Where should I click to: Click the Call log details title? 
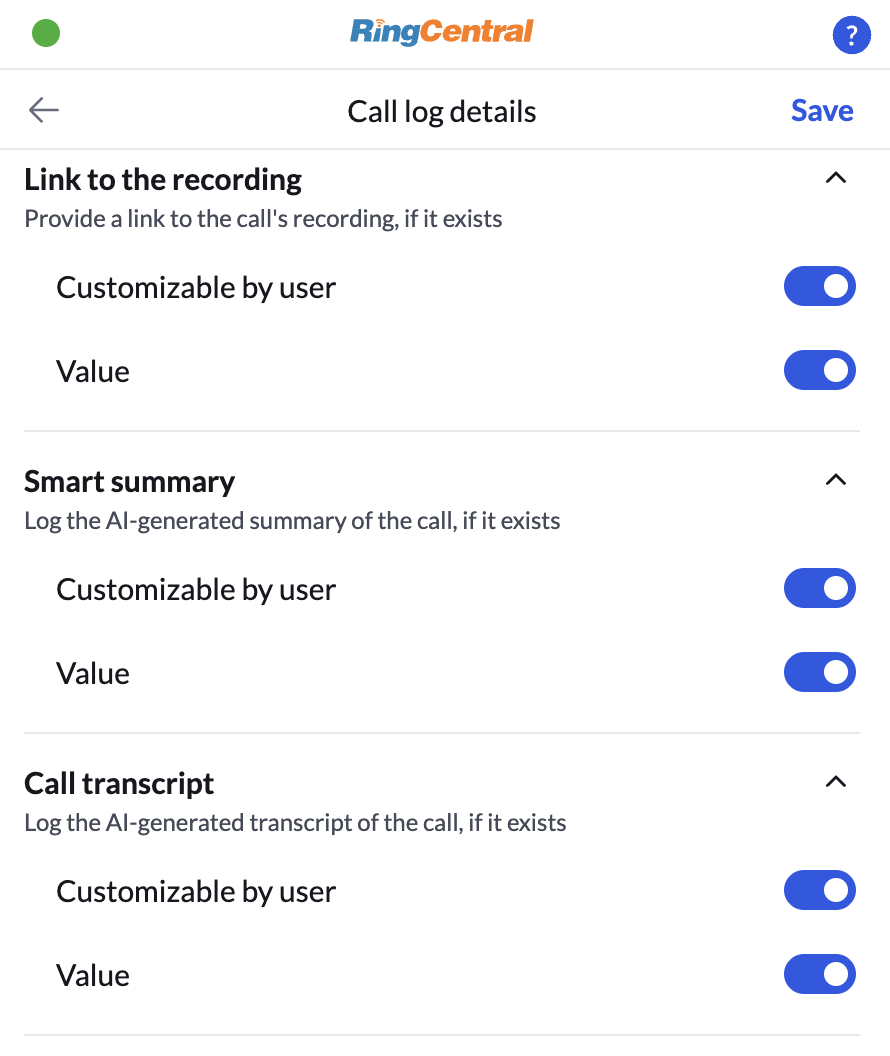(x=442, y=112)
